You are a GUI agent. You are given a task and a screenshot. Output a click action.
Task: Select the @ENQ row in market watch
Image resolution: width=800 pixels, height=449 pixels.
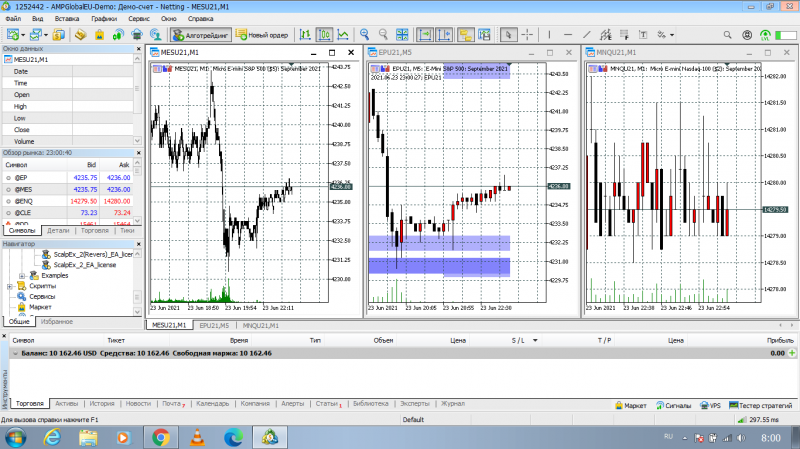68,201
